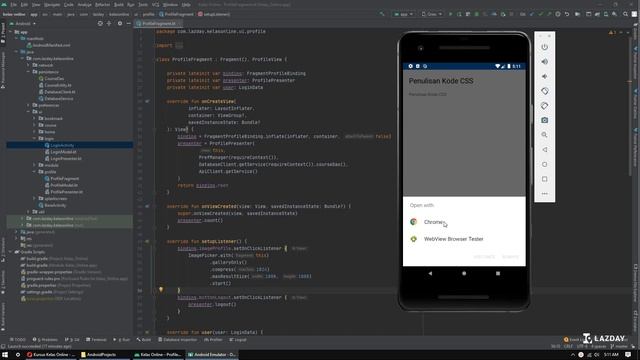Collapse the java folder in the tree
Viewport: 640px width, 360px height.
point(17,52)
